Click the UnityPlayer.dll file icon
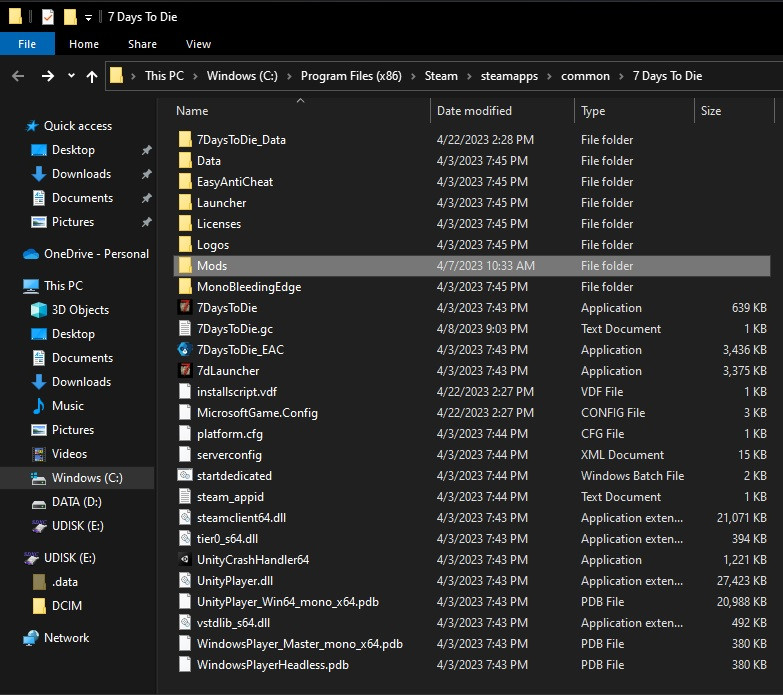Image resolution: width=783 pixels, height=695 pixels. pos(185,580)
